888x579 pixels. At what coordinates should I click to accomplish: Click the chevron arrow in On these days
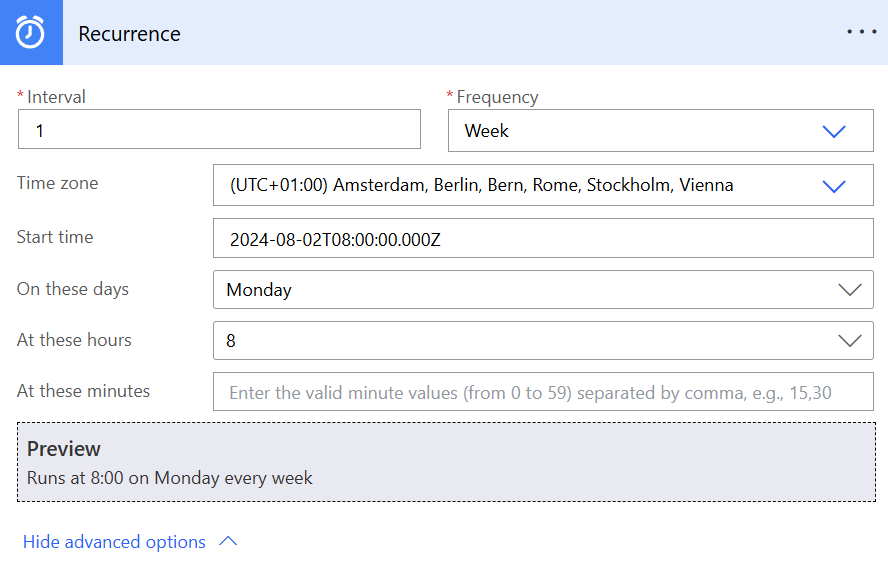[x=849, y=290]
